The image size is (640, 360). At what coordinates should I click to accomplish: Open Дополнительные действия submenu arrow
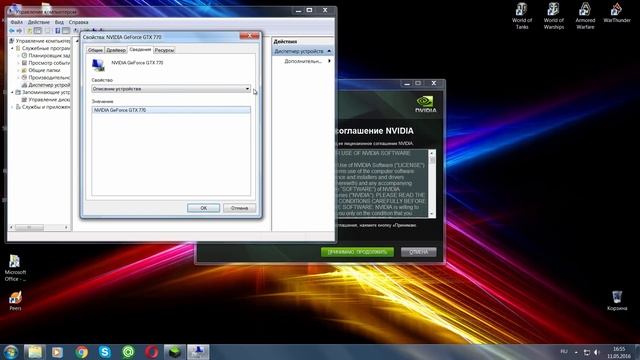(329, 61)
